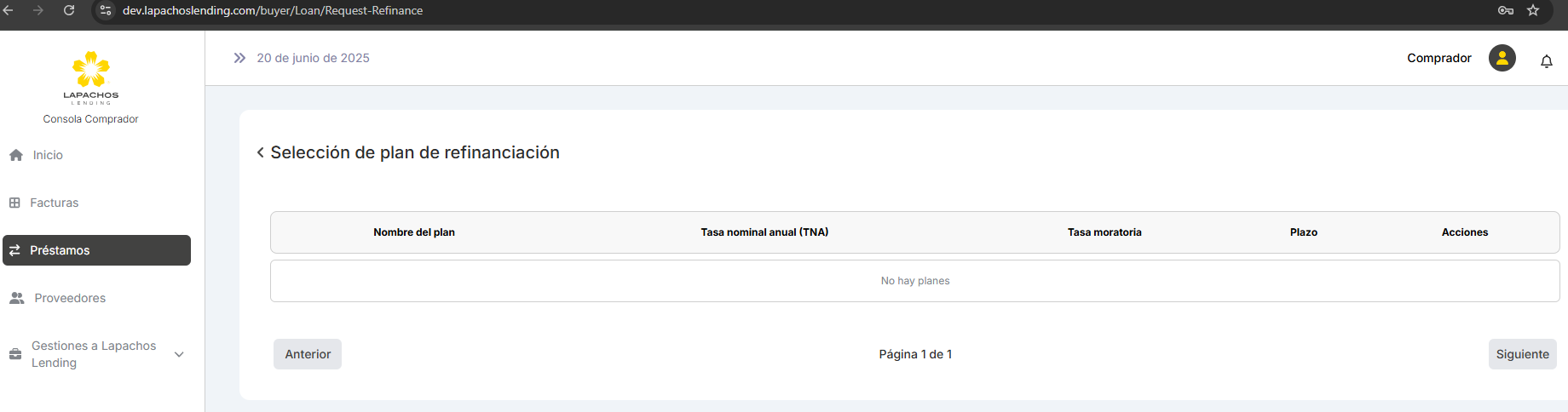Open the notifications bell
The height and width of the screenshot is (412, 1568).
point(1546,61)
